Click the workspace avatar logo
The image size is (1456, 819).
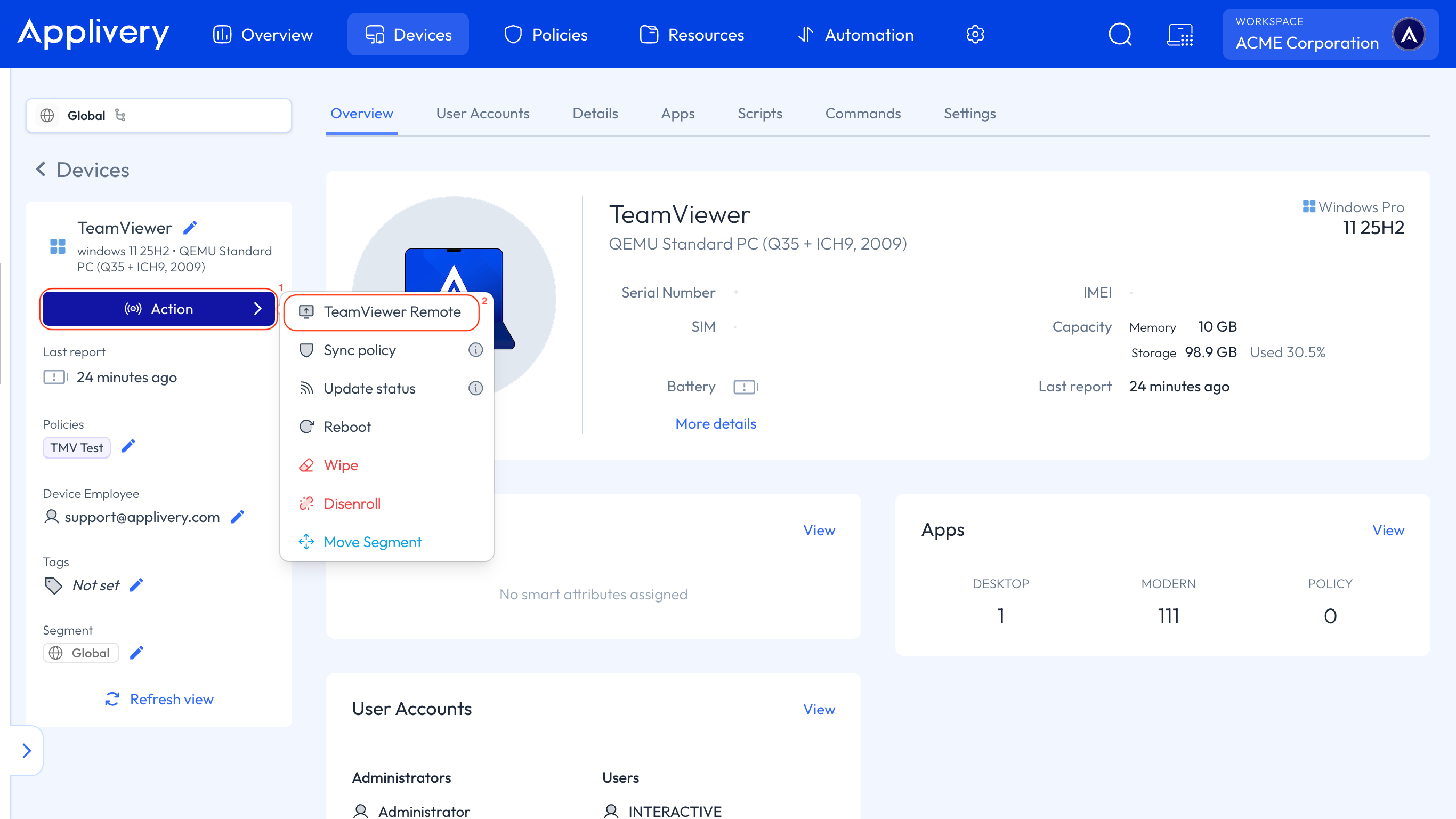(1409, 35)
